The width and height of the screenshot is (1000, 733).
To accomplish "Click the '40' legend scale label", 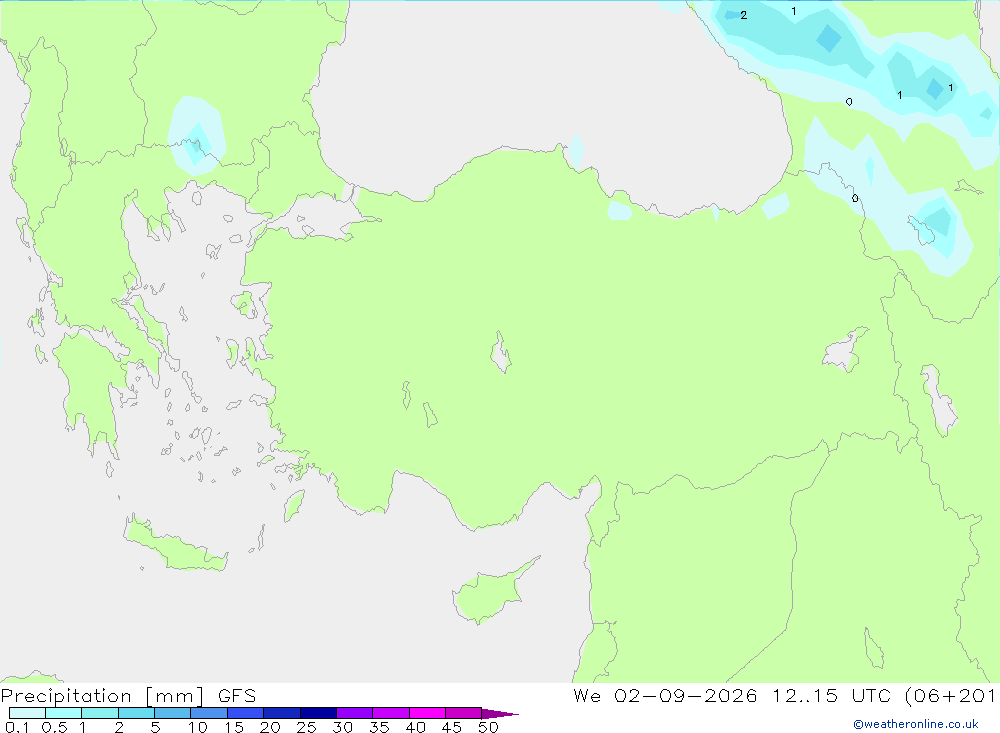I will 415,727.
